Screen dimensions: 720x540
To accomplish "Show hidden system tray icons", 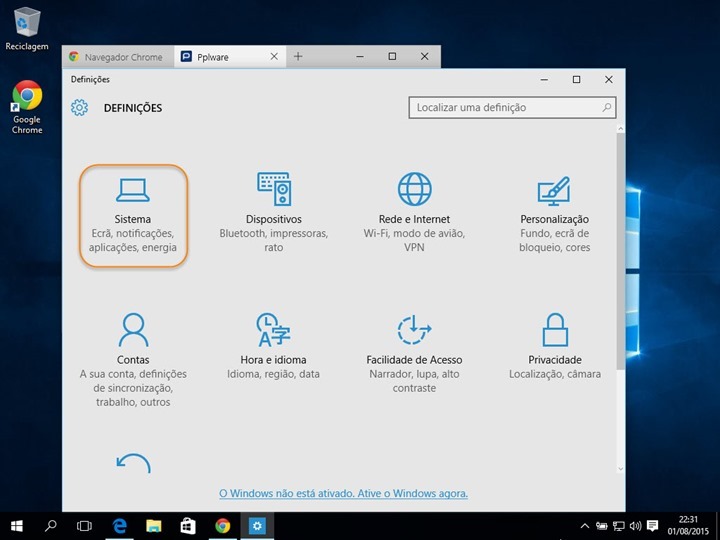I will [x=585, y=526].
